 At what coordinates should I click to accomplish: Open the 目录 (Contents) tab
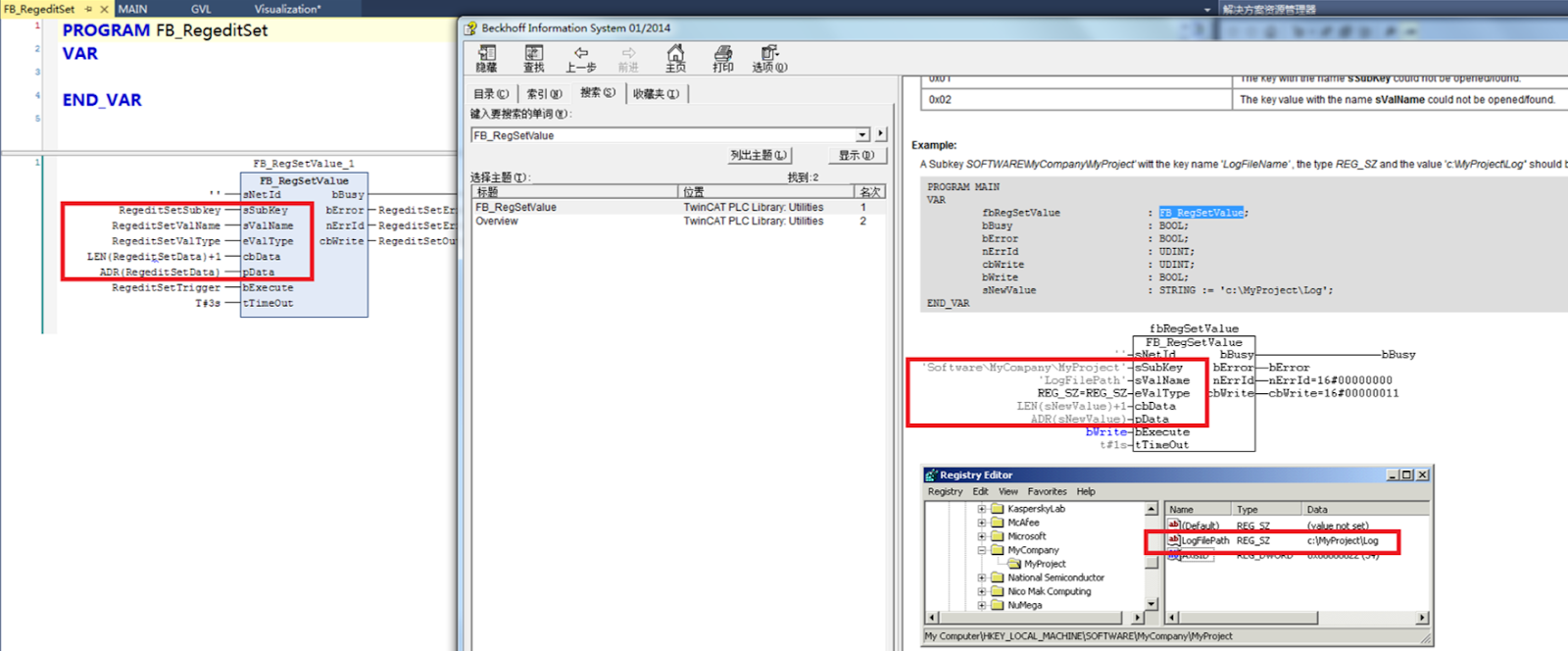[x=491, y=94]
